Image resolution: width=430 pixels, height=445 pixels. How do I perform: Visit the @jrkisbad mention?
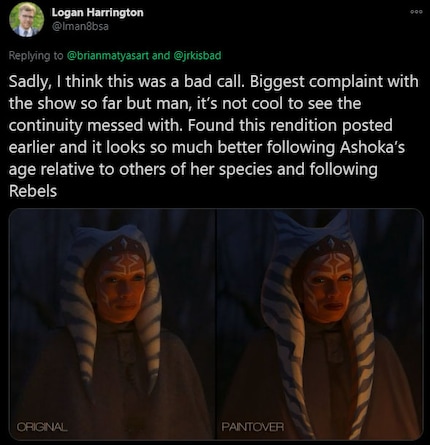pyautogui.click(x=197, y=55)
